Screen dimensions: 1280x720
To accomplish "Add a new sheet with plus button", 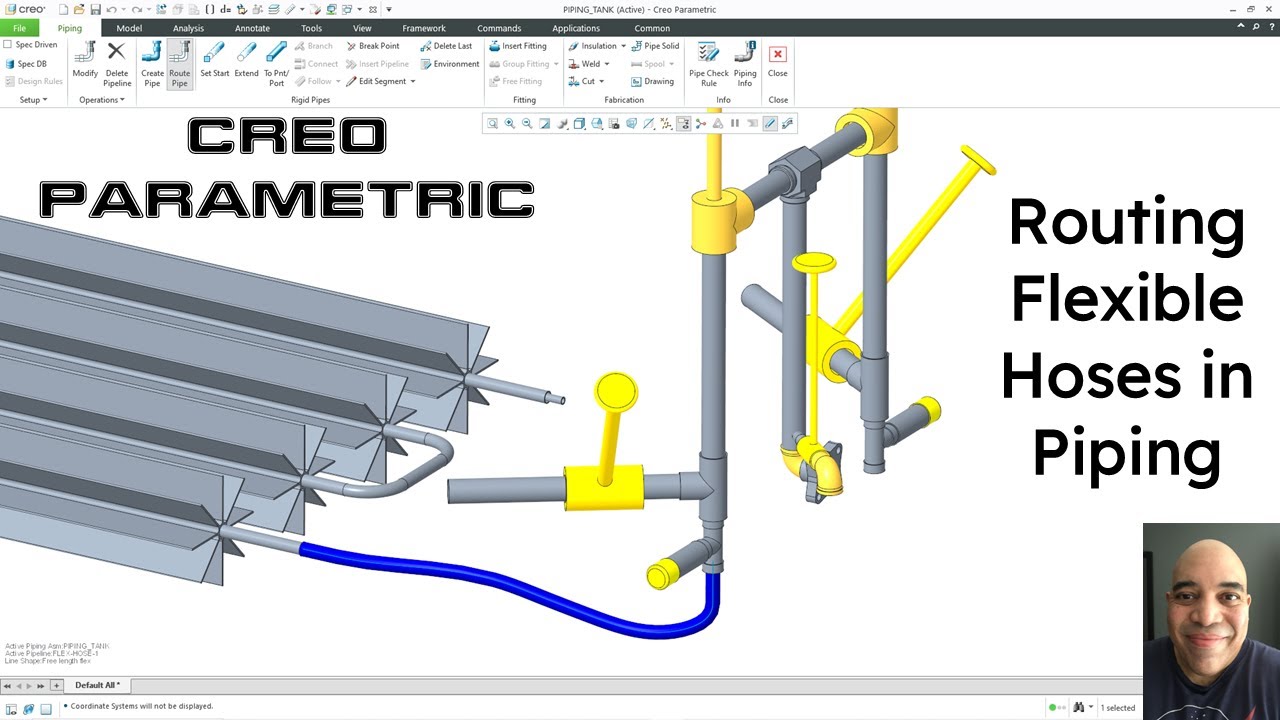I will pos(56,685).
